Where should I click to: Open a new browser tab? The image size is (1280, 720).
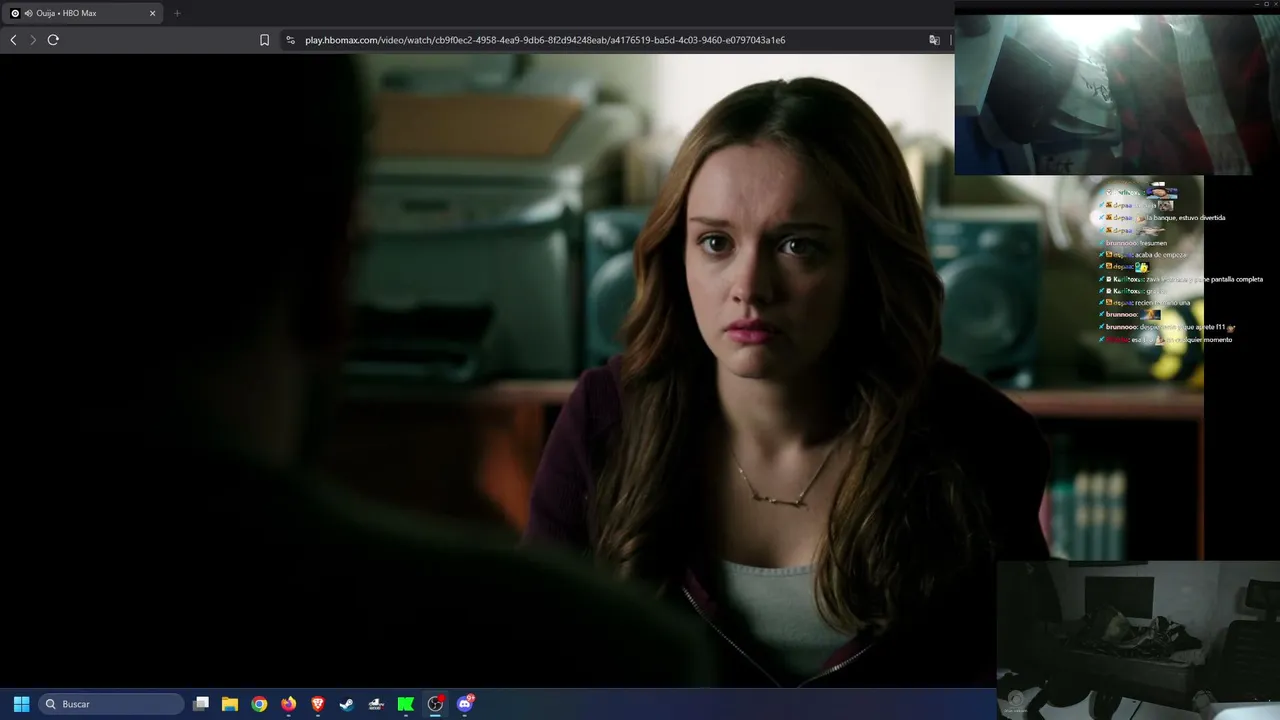177,13
